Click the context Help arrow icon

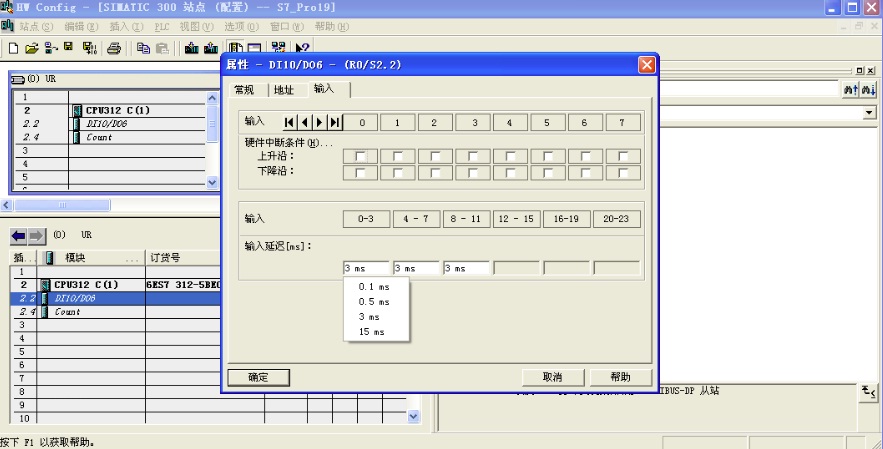[302, 47]
